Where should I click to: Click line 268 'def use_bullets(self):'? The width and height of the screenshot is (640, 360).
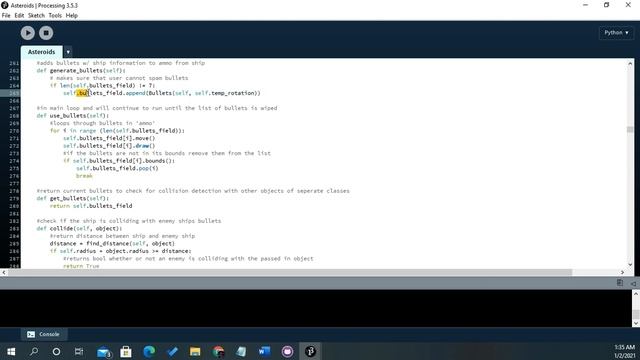pos(73,116)
